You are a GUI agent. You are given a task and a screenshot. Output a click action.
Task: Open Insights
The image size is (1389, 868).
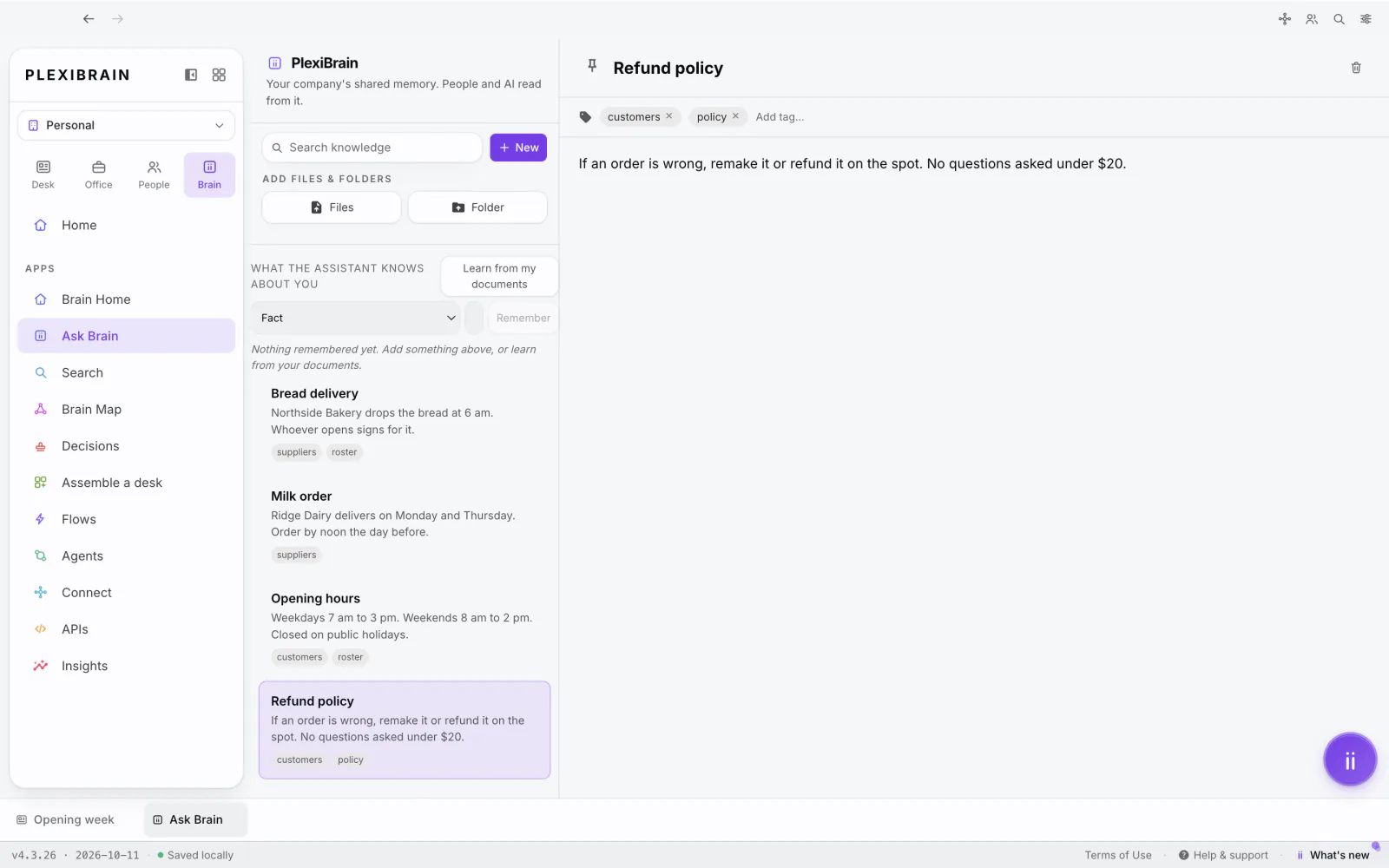point(126,666)
